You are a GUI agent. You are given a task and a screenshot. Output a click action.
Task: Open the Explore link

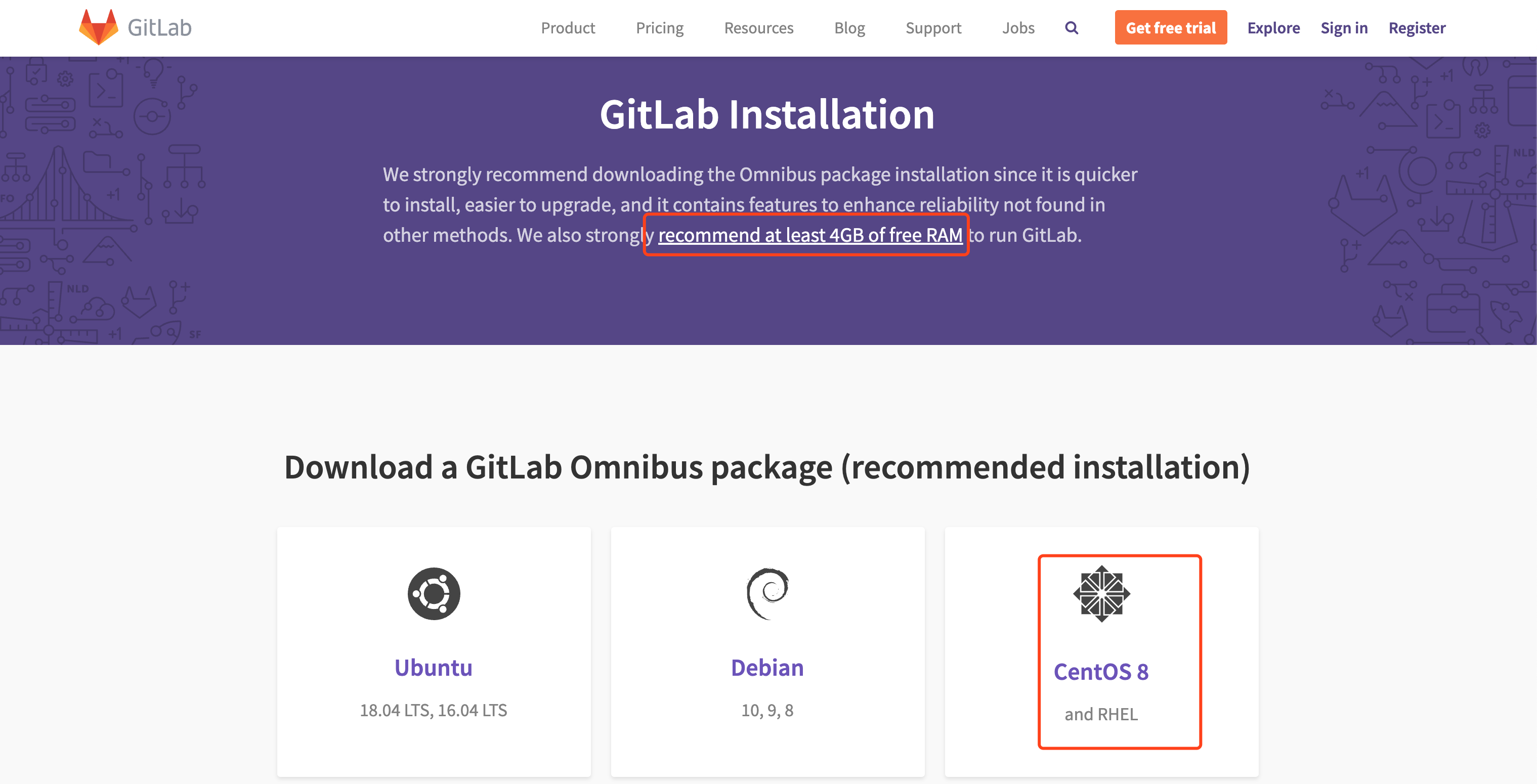(x=1273, y=27)
